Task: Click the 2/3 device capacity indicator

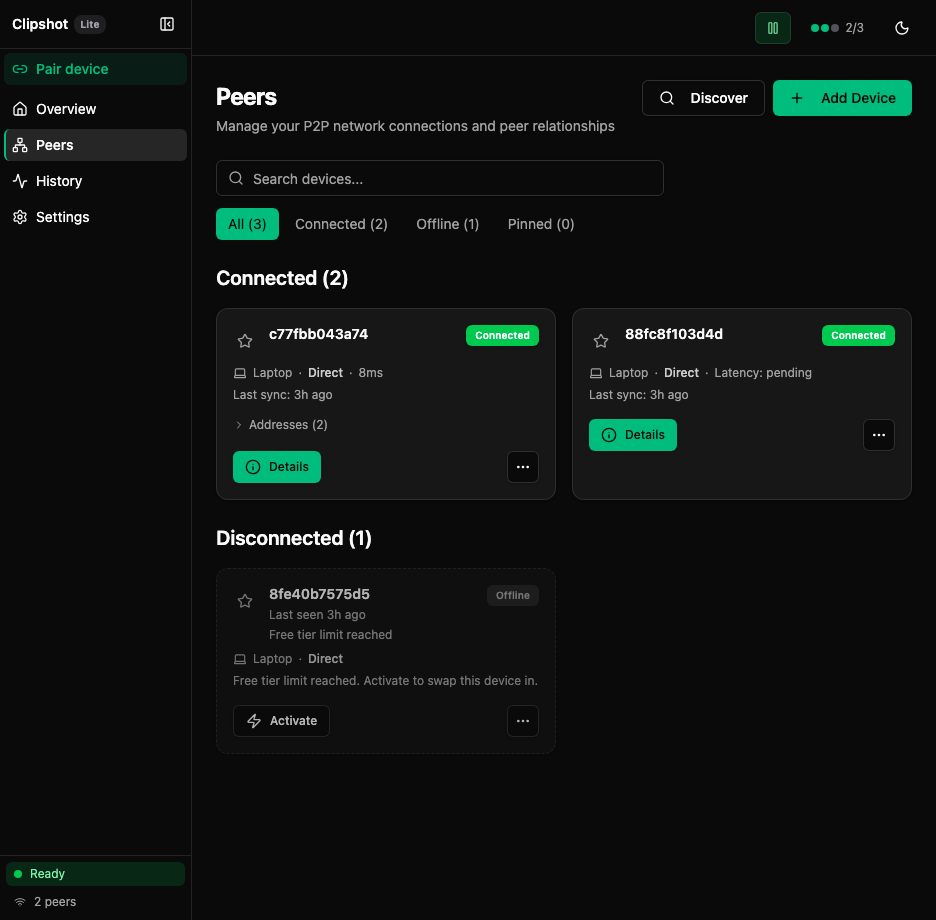Action: pyautogui.click(x=837, y=28)
